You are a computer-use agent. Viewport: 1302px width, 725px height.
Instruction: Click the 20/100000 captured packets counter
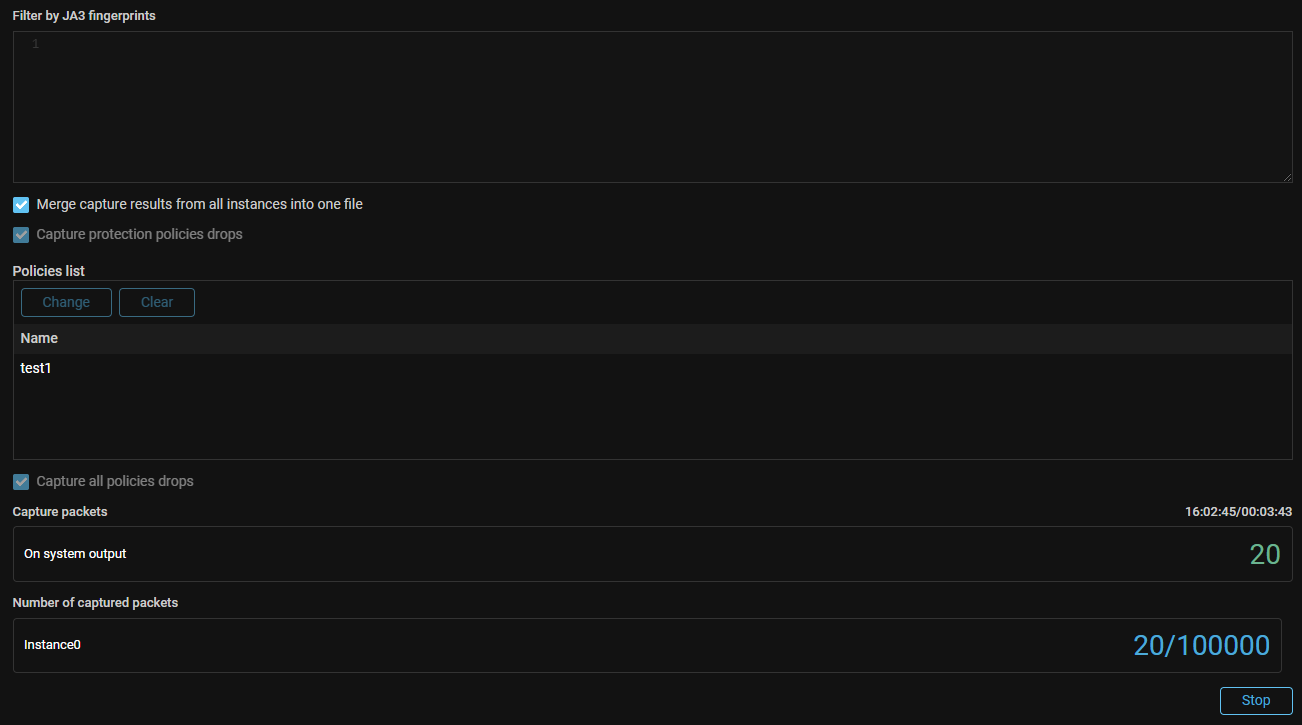coord(1201,645)
